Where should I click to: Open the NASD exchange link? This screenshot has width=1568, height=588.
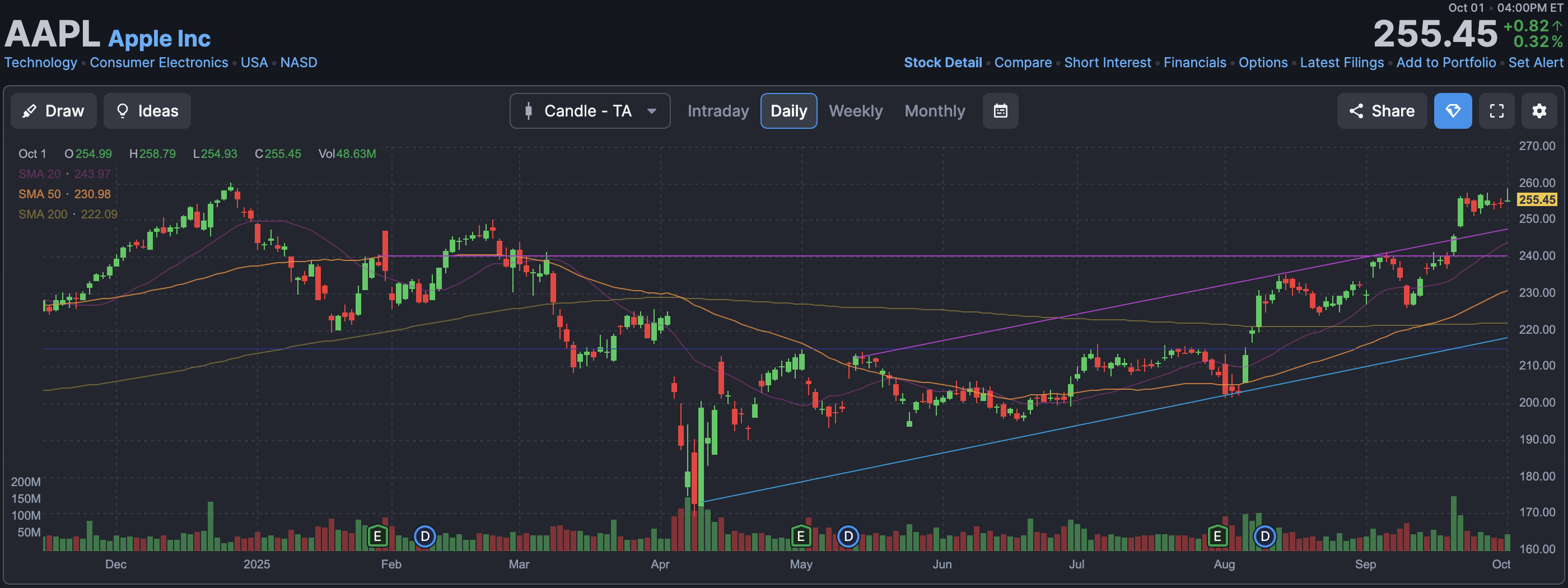point(298,63)
